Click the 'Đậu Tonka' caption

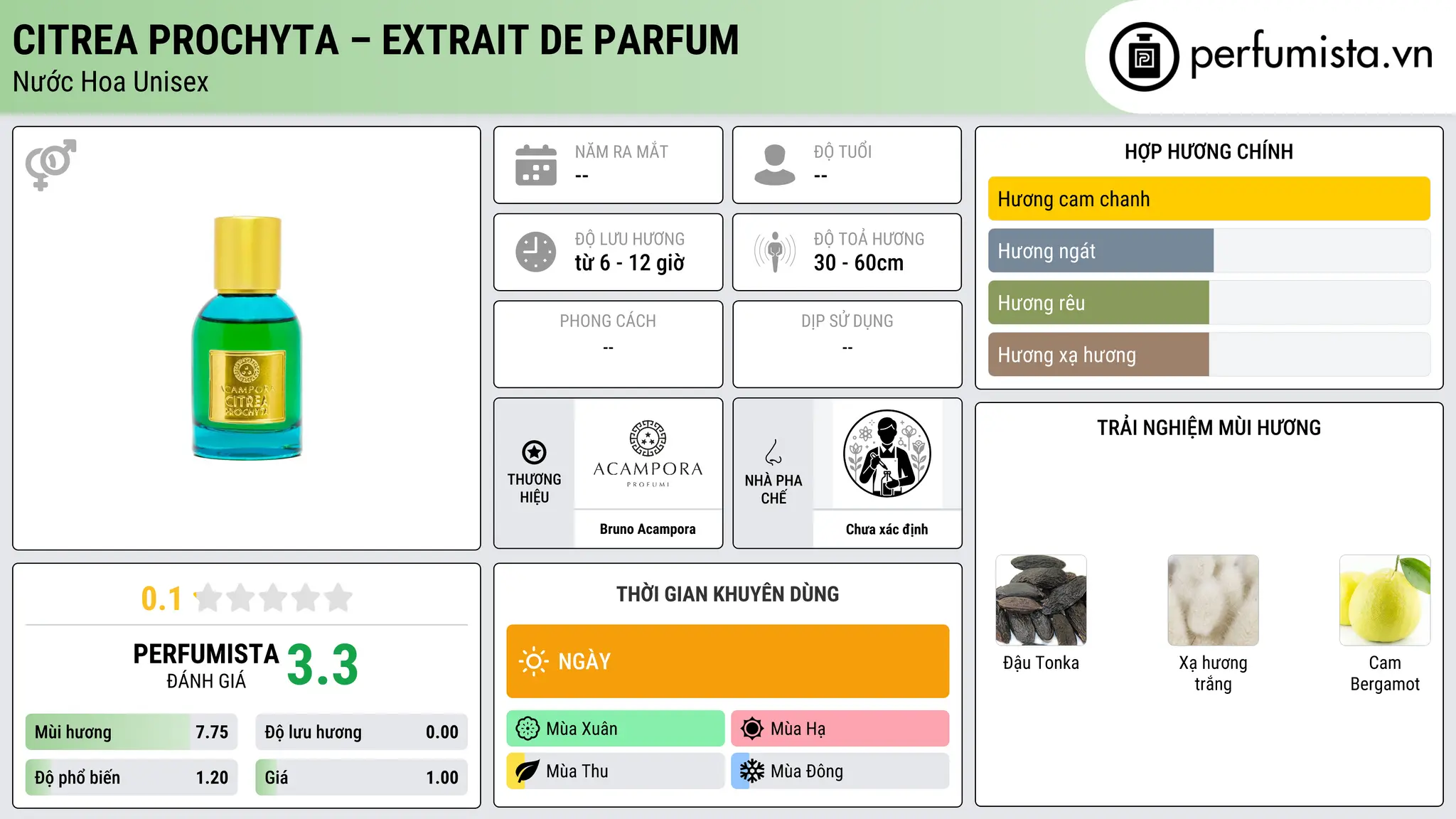(1041, 663)
